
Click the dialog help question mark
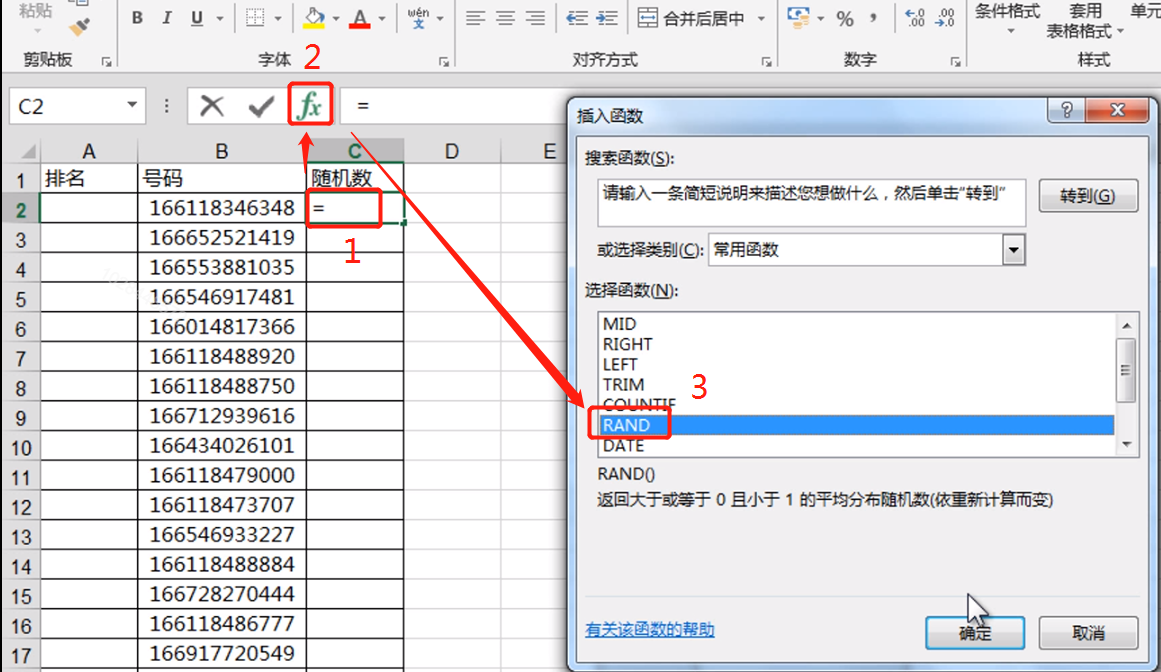[x=1067, y=111]
